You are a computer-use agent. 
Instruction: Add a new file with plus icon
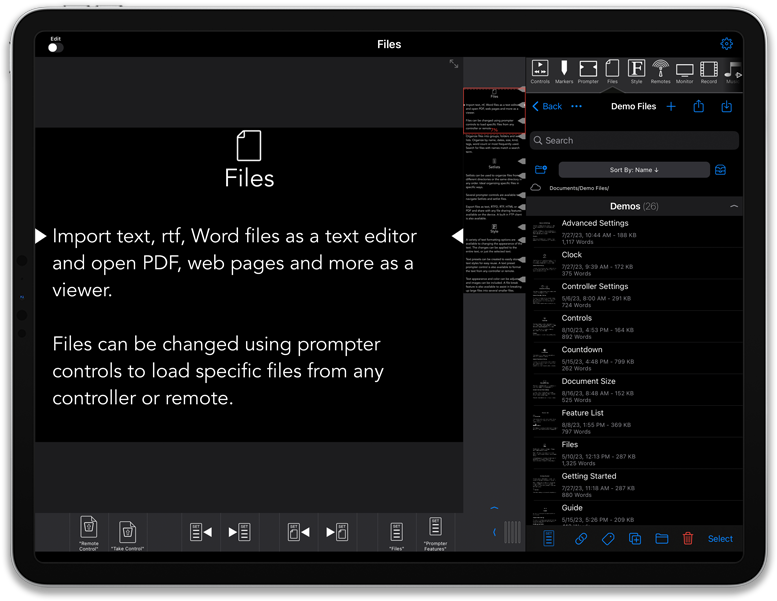(670, 106)
